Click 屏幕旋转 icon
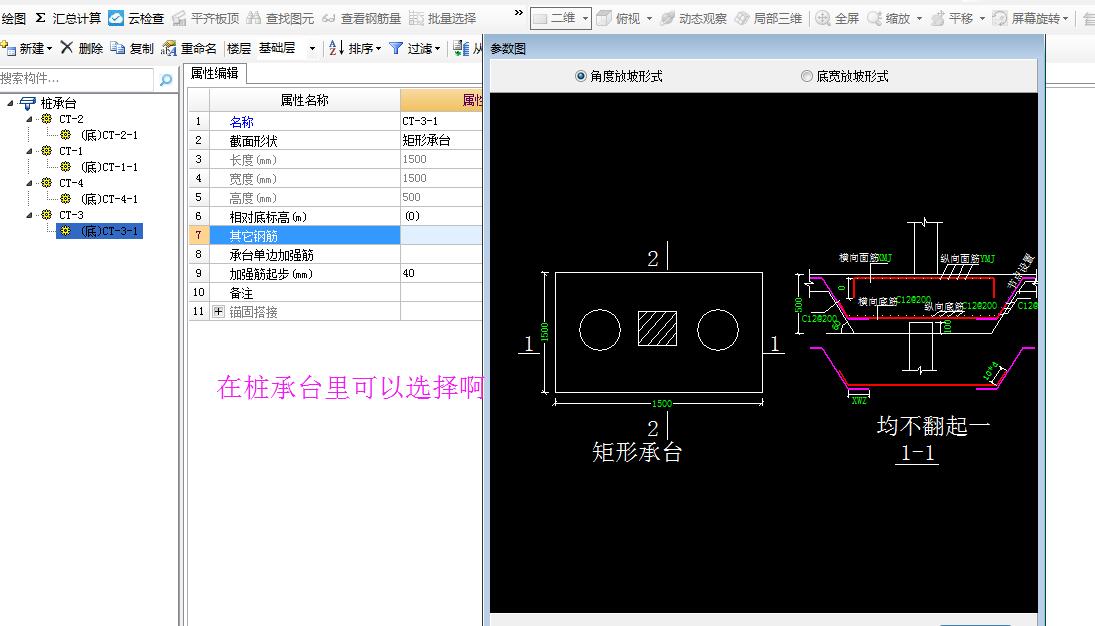Viewport: 1095px width, 626px height. (1000, 18)
